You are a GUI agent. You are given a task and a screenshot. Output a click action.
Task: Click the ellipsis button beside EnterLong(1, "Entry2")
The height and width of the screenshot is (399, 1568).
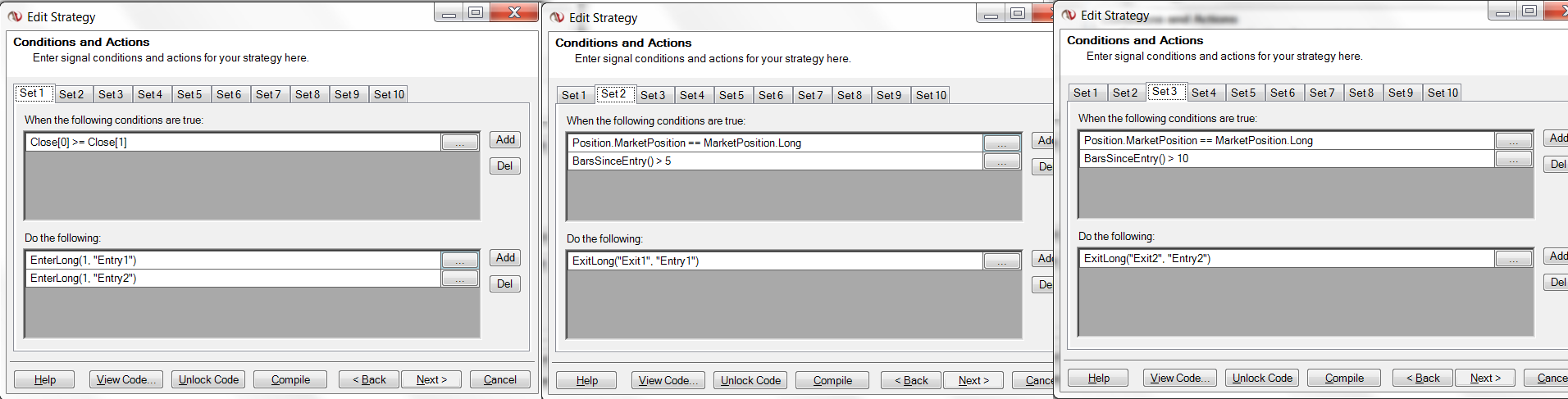459,279
